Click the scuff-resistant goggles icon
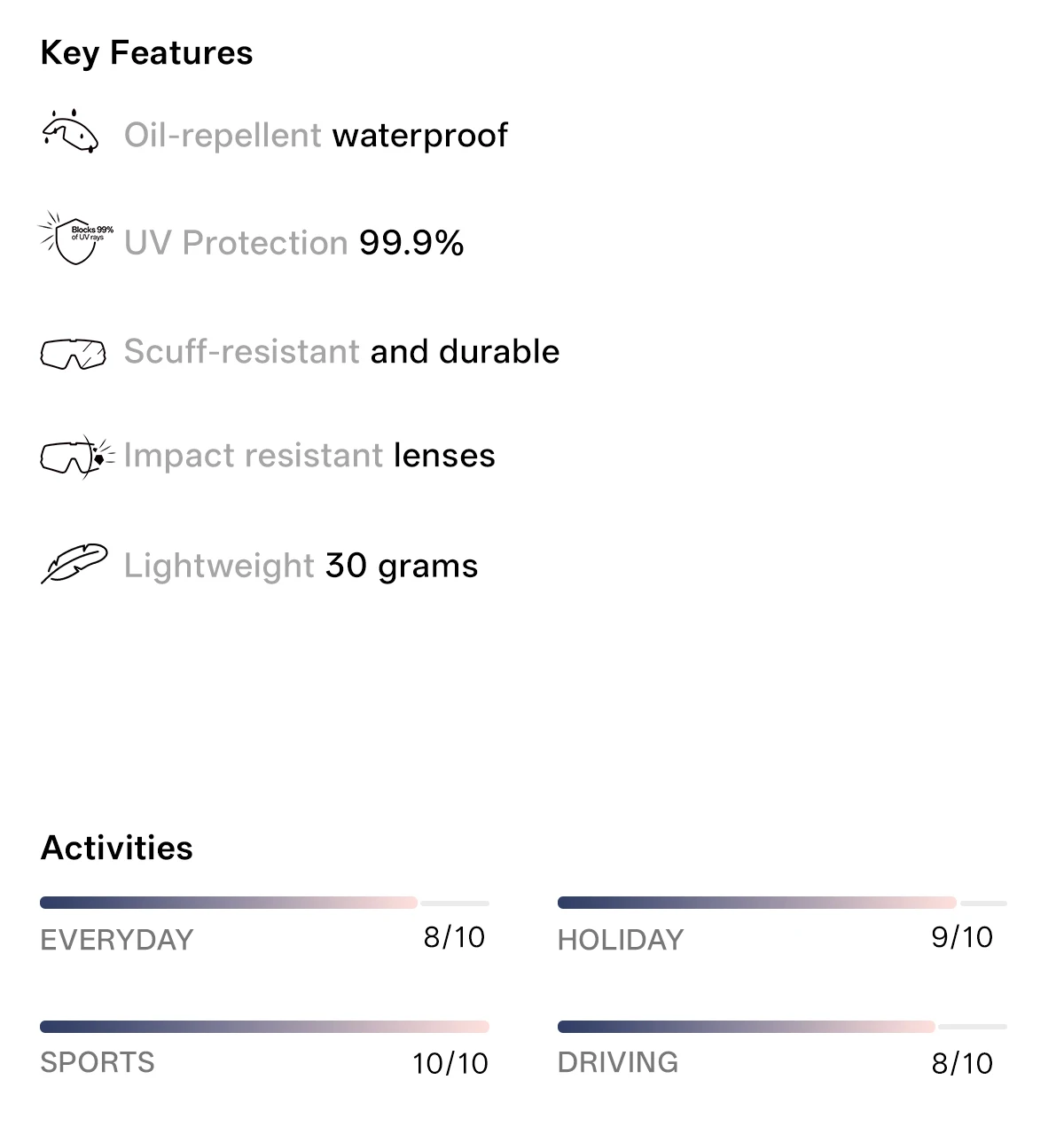 pyautogui.click(x=73, y=353)
